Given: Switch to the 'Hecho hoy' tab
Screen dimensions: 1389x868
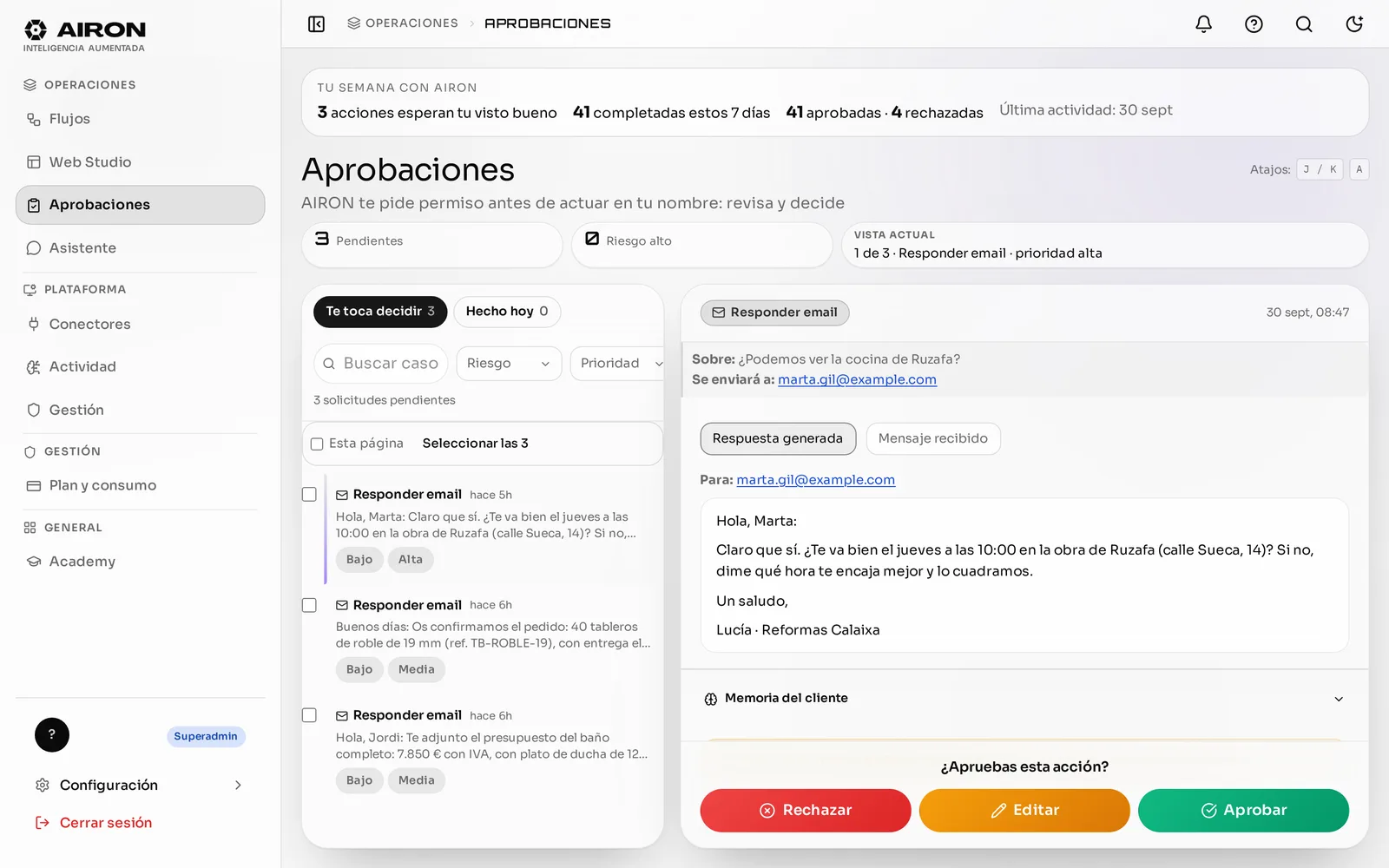Looking at the screenshot, I should coord(507,312).
